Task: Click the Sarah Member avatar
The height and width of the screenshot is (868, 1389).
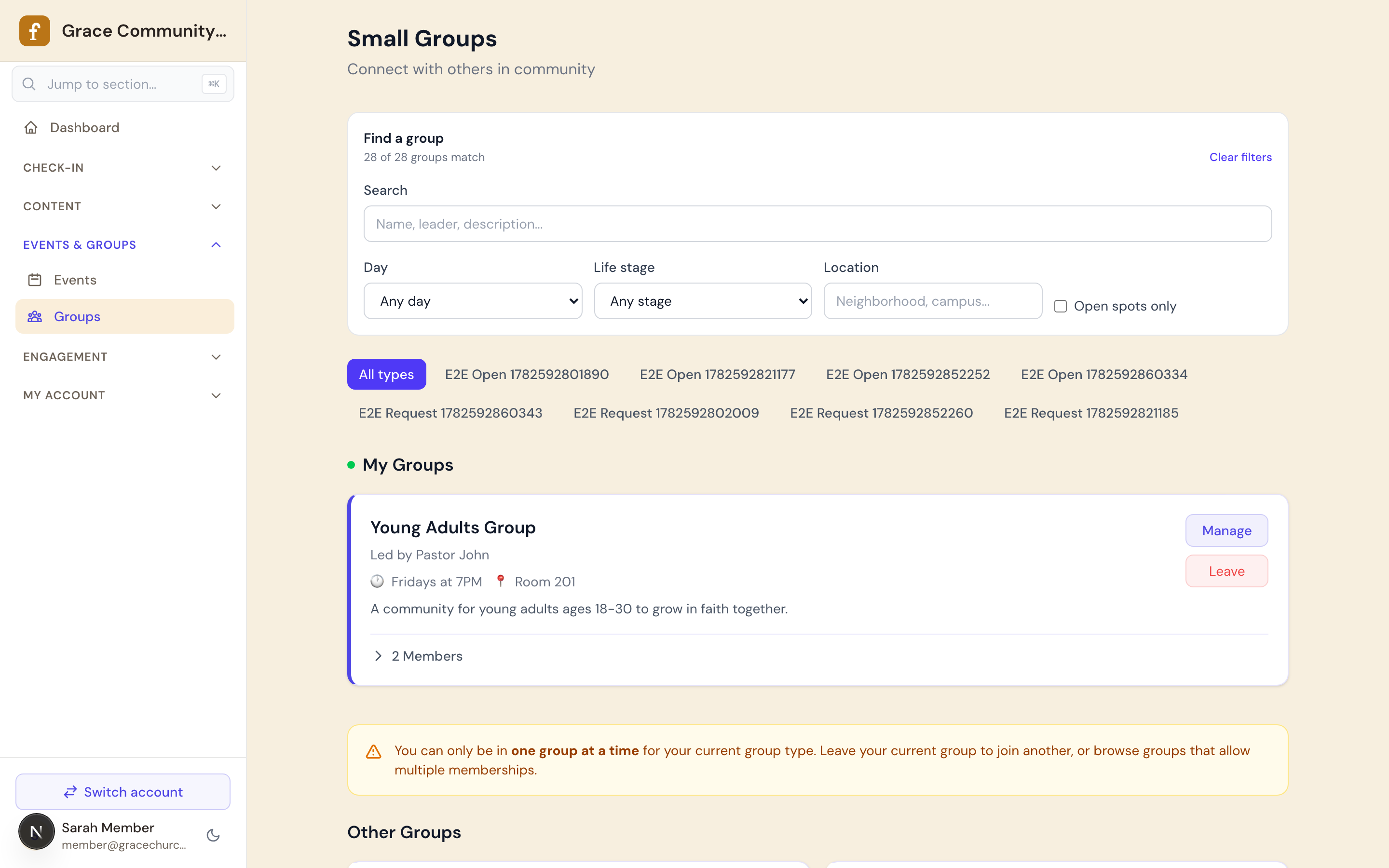Action: click(37, 831)
